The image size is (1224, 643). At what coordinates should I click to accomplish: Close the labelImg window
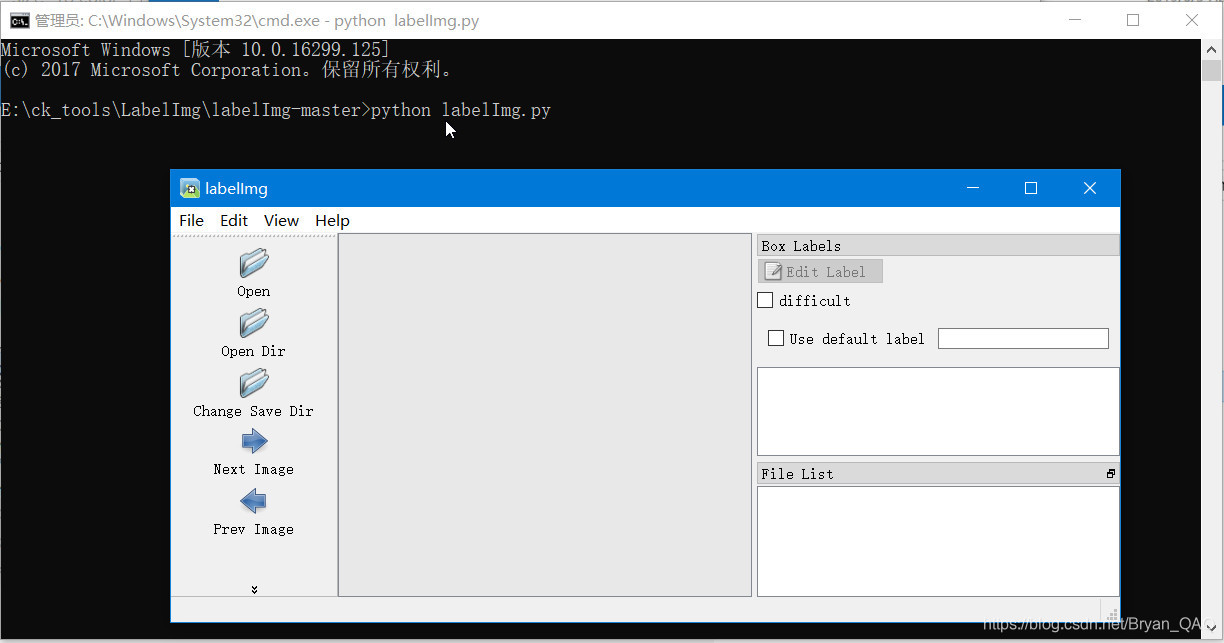pyautogui.click(x=1090, y=188)
